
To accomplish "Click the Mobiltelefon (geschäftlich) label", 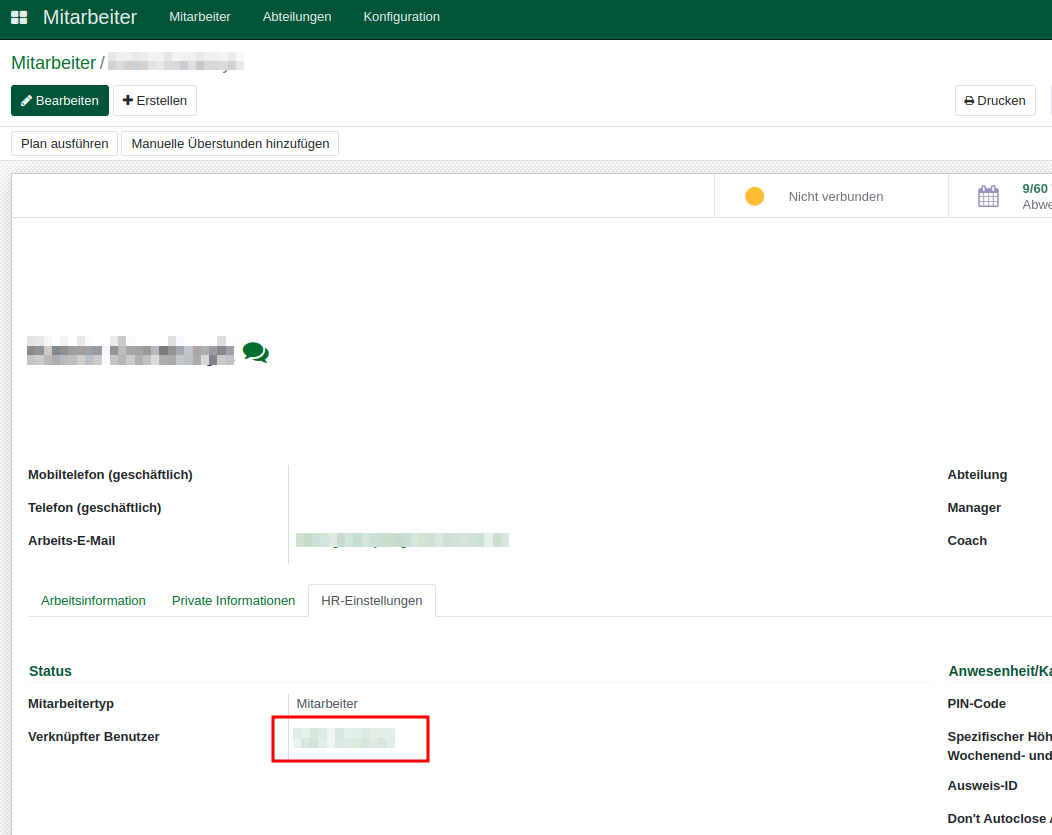I will point(110,475).
